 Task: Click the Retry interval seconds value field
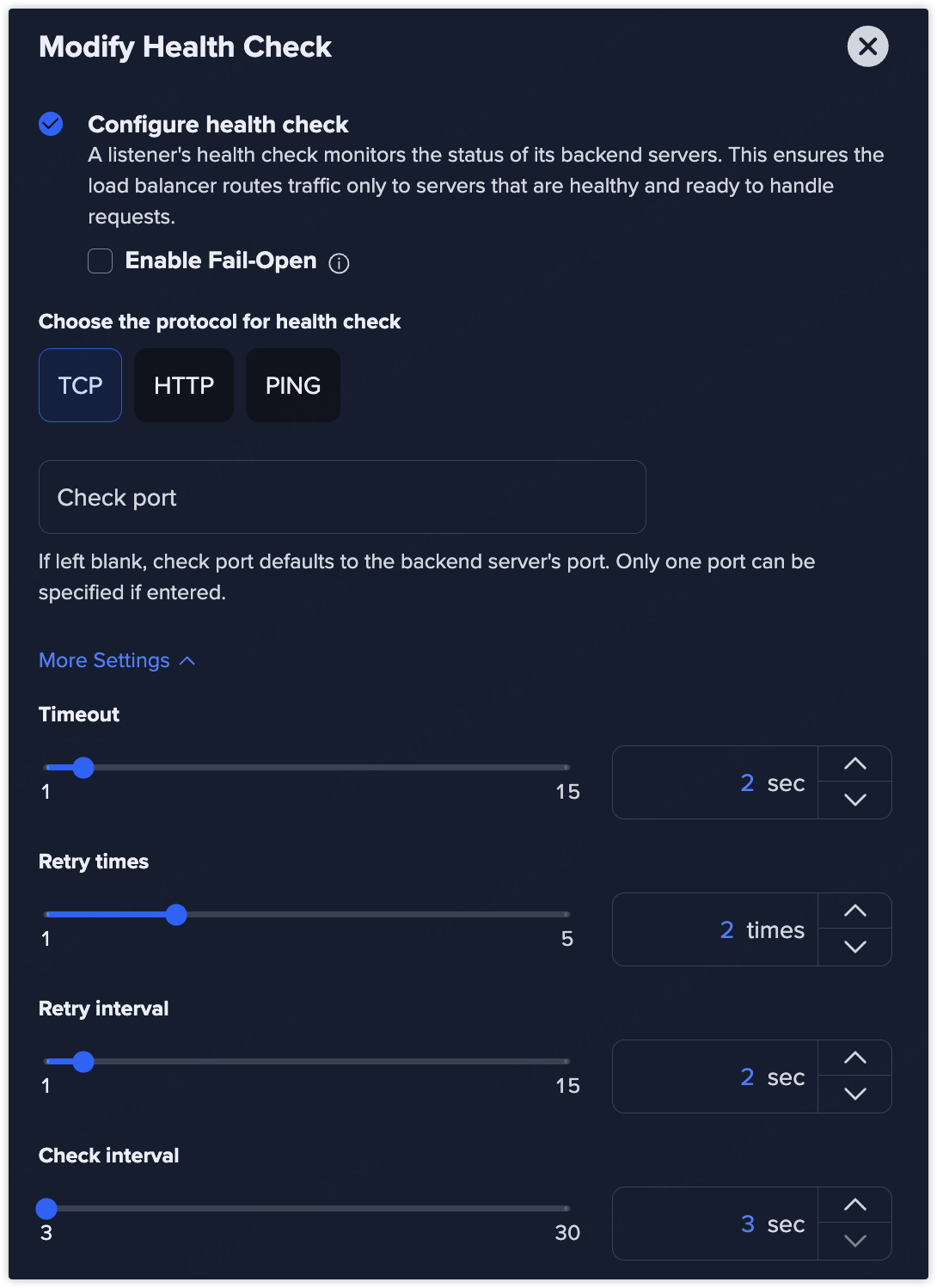click(715, 1076)
